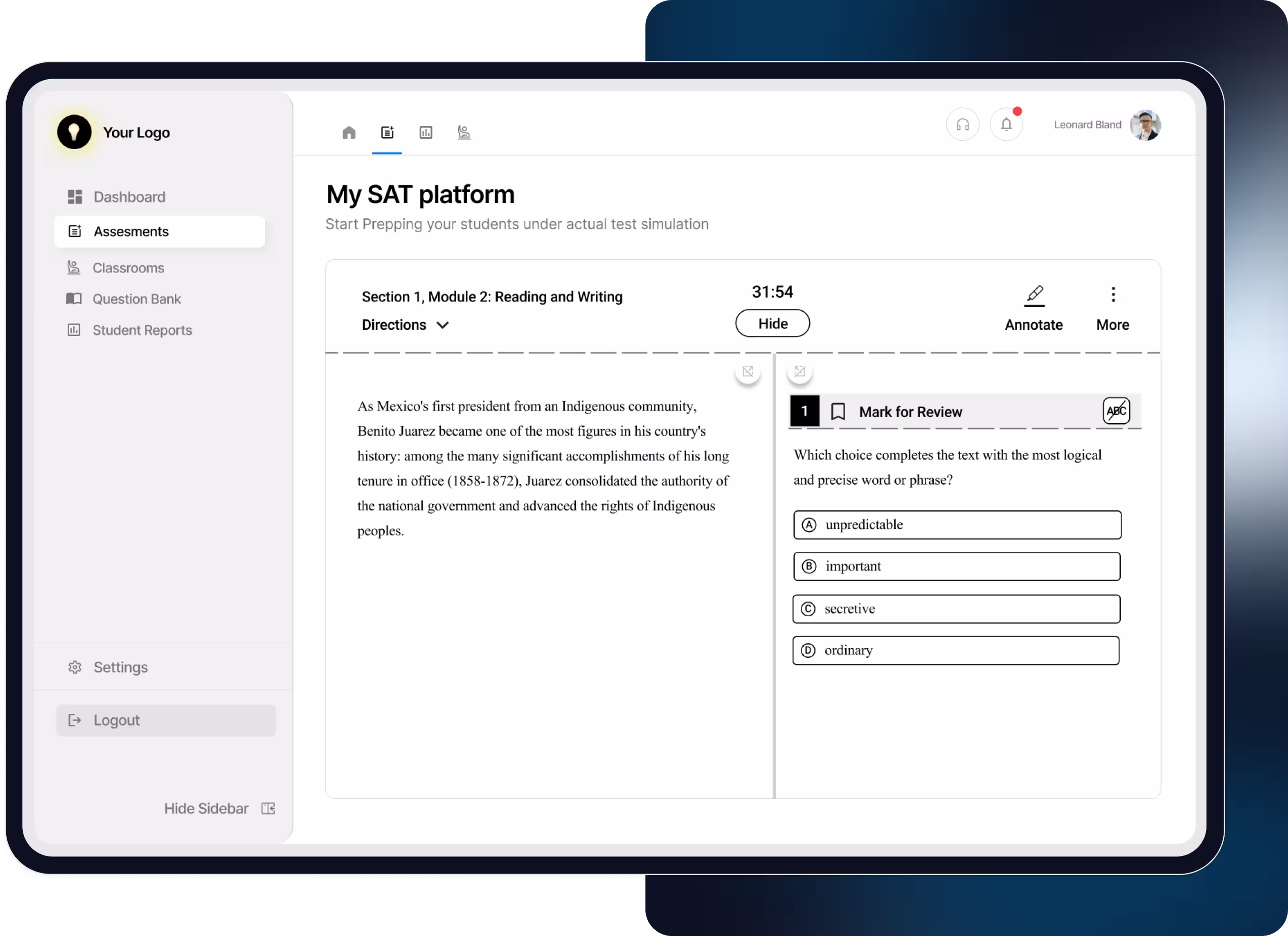Toggle the ABC strikethrough answer eliminator

click(1116, 410)
